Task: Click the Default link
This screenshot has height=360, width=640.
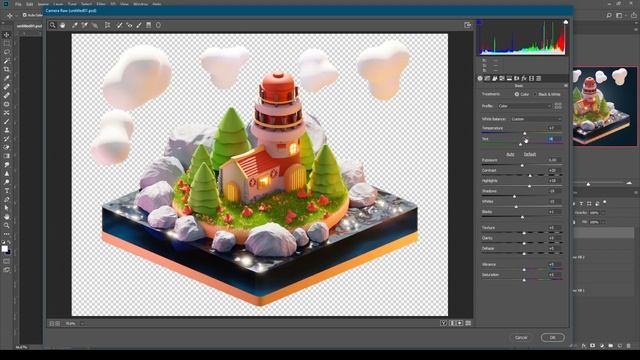Action: pyautogui.click(x=530, y=154)
